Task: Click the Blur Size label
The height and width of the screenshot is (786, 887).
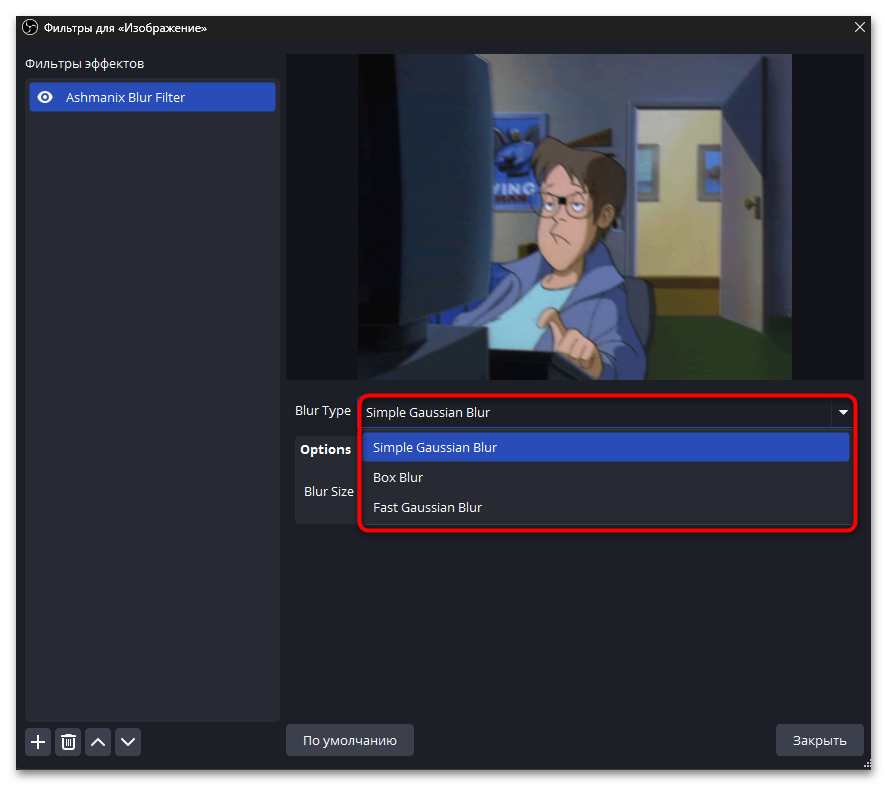Action: coord(329,491)
